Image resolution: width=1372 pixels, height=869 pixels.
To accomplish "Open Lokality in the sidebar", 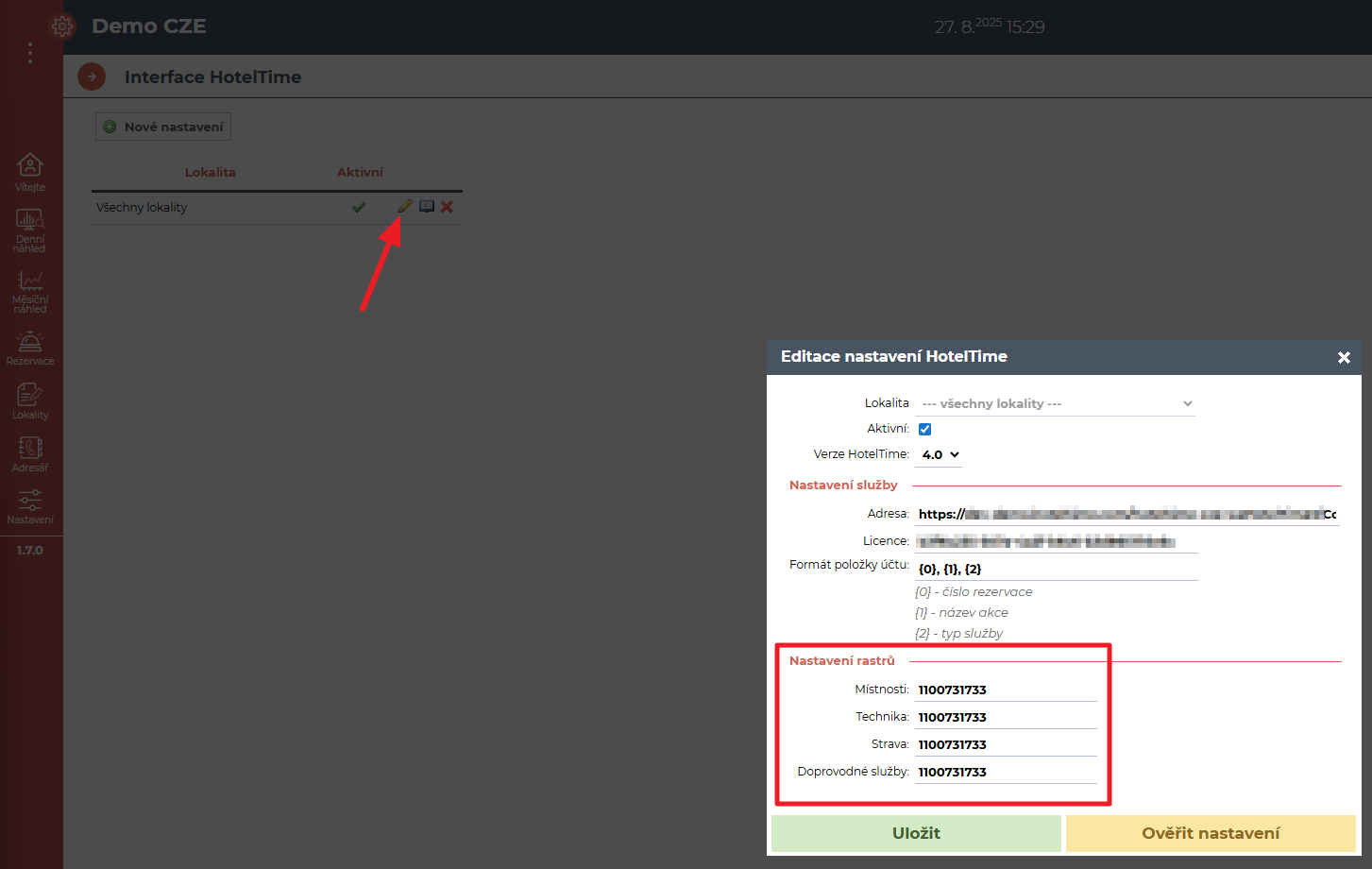I will (x=30, y=401).
